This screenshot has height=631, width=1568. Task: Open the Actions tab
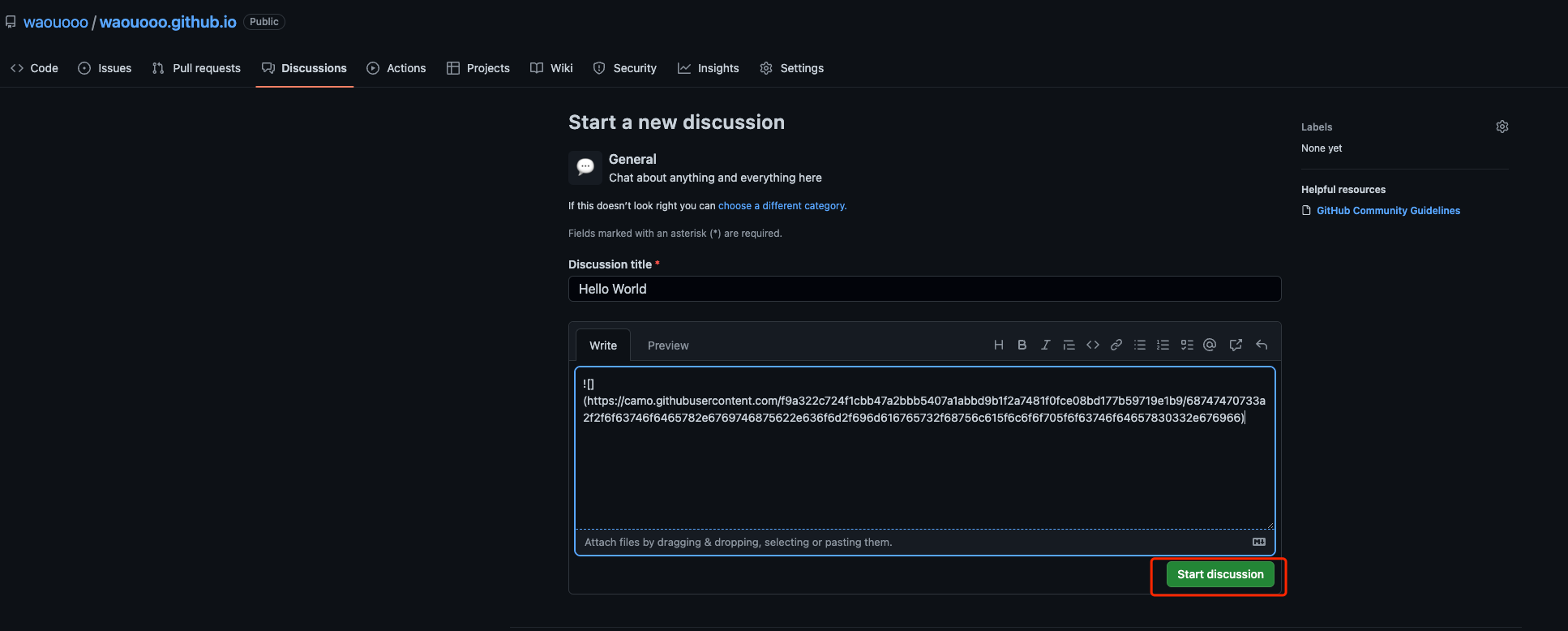click(396, 68)
